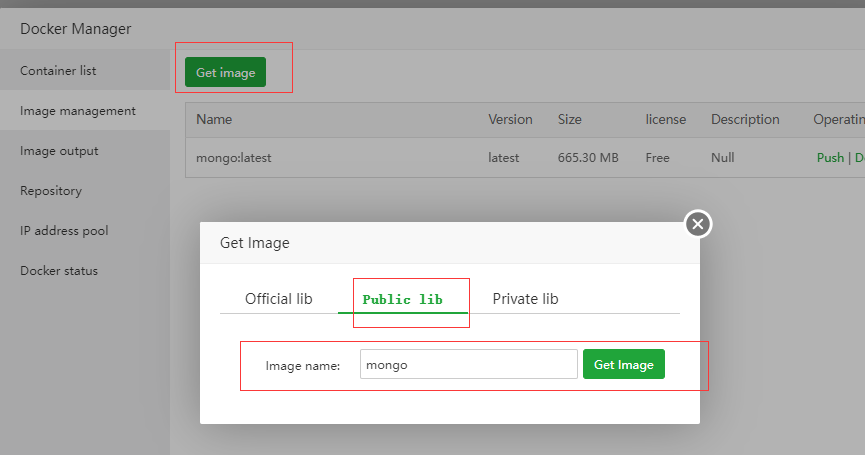Click the Name column header
The image size is (865, 455).
coord(214,119)
